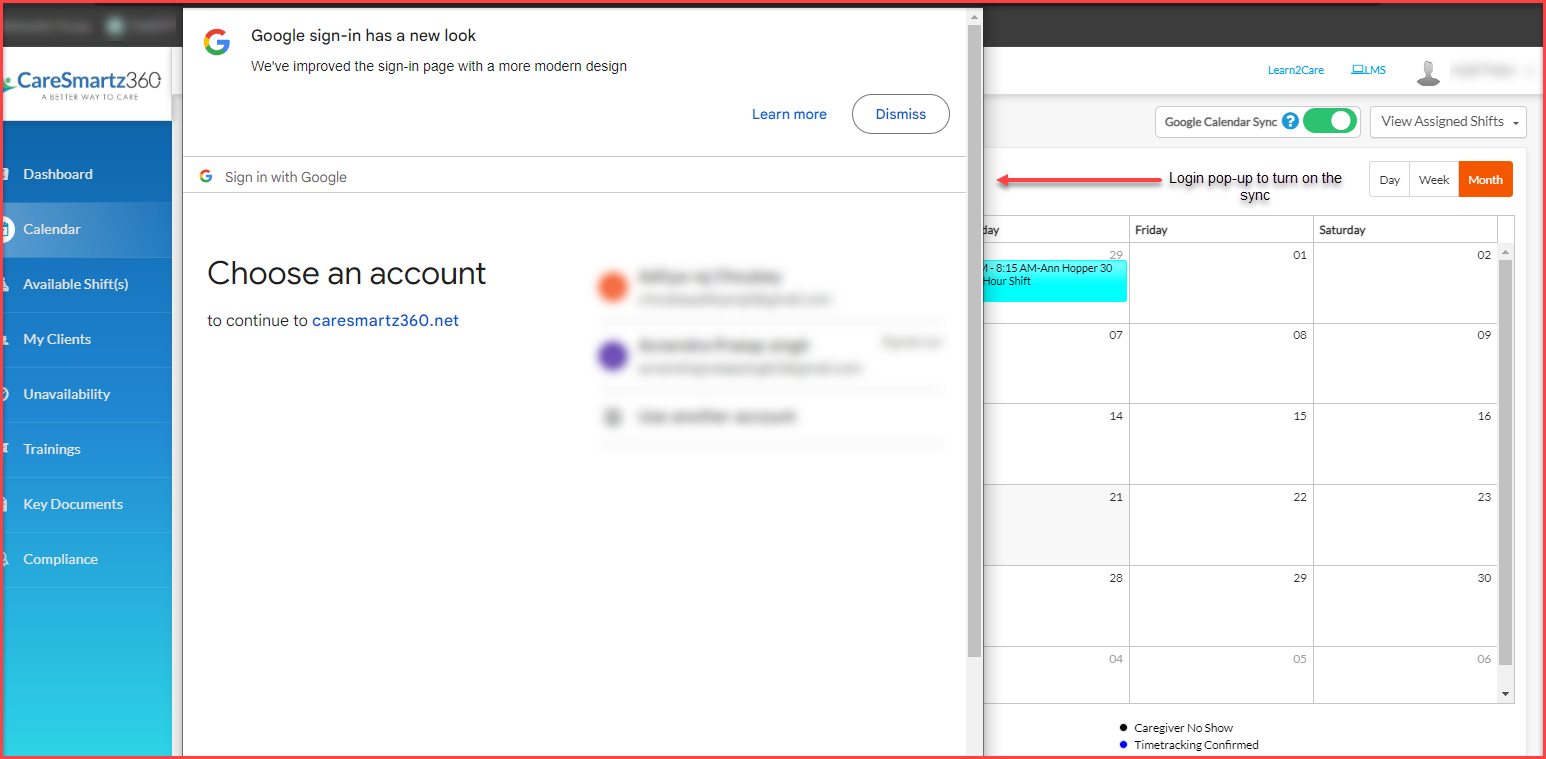Click the orange account avatar in chooser
Viewport: 1546px width, 759px height.
[x=612, y=287]
